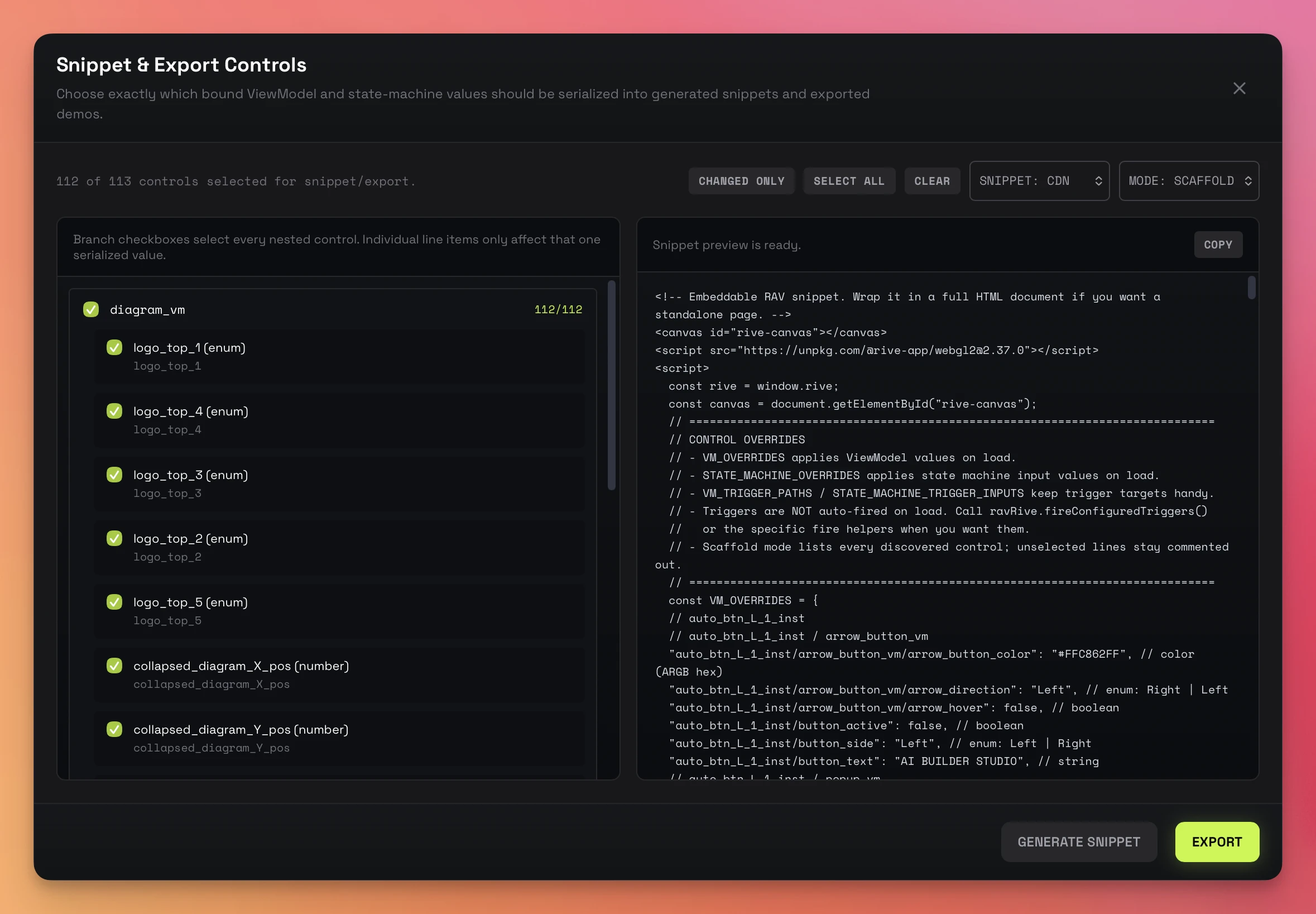Image resolution: width=1316 pixels, height=914 pixels.
Task: Click the 'const rive = window.rive;' line
Action: 753,386
